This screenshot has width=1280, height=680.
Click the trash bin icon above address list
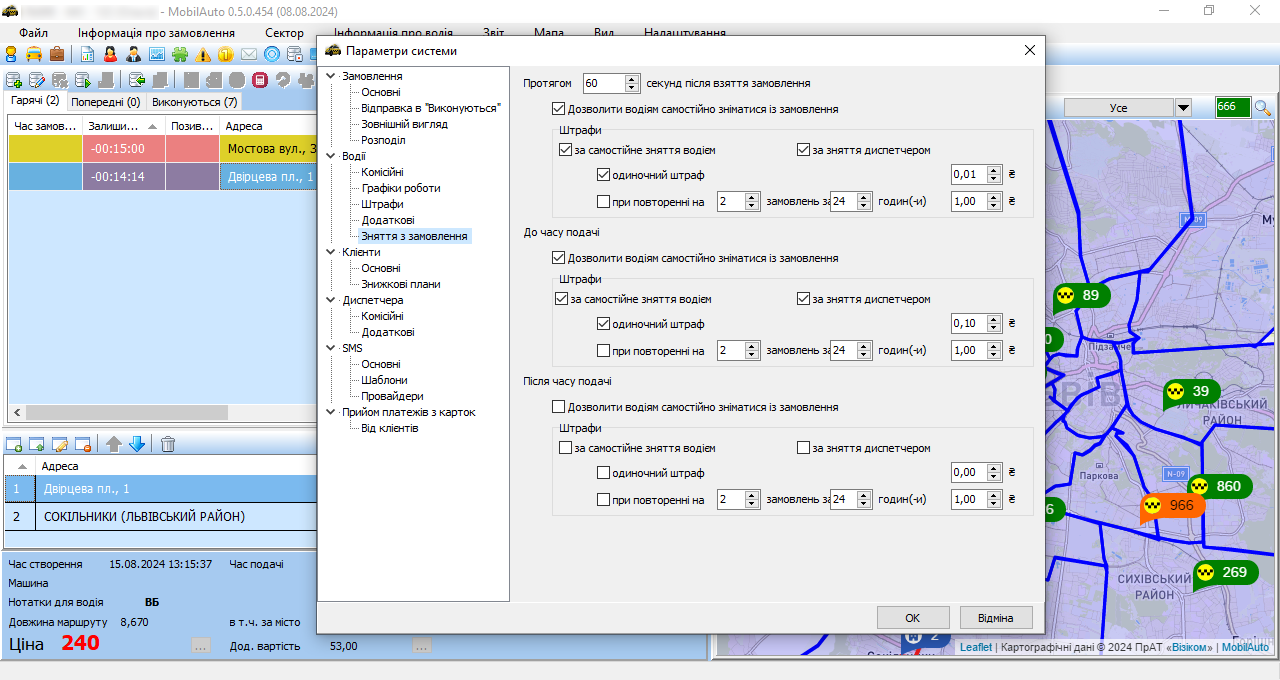pyautogui.click(x=168, y=444)
